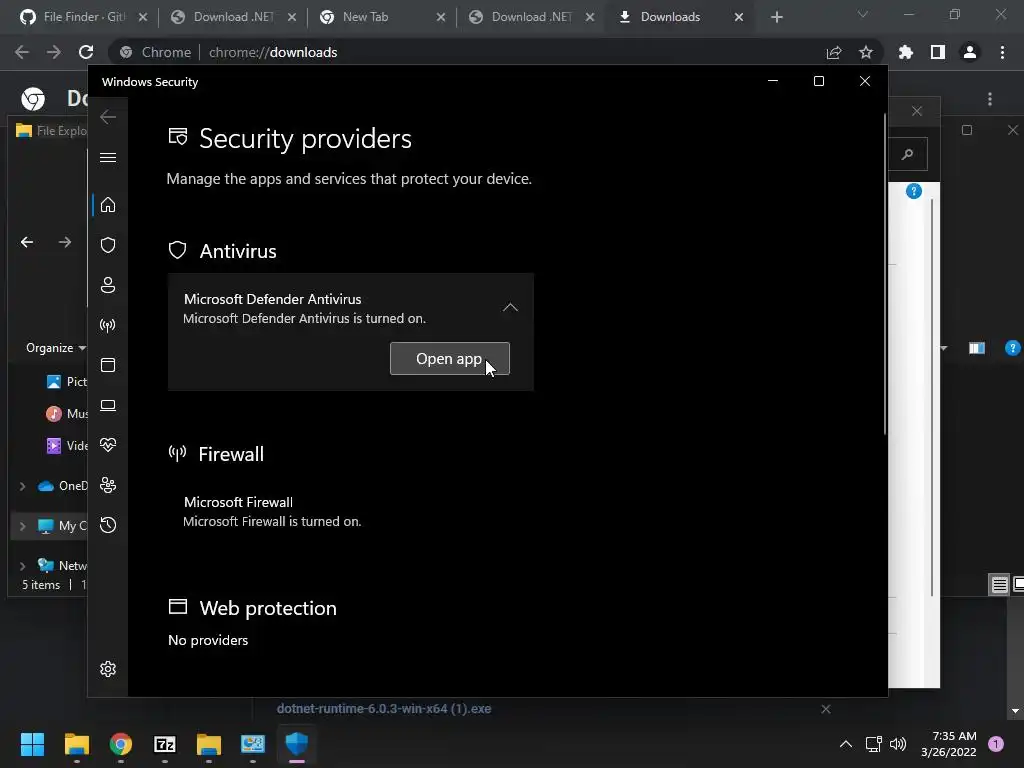Open Protection history clock icon
Image resolution: width=1024 pixels, height=768 pixels.
click(x=108, y=525)
